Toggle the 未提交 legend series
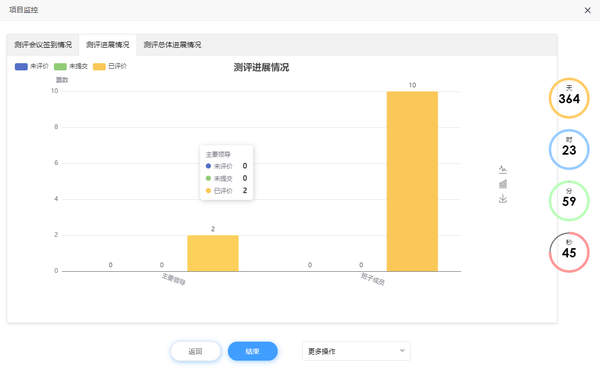600x374 pixels. (x=71, y=67)
